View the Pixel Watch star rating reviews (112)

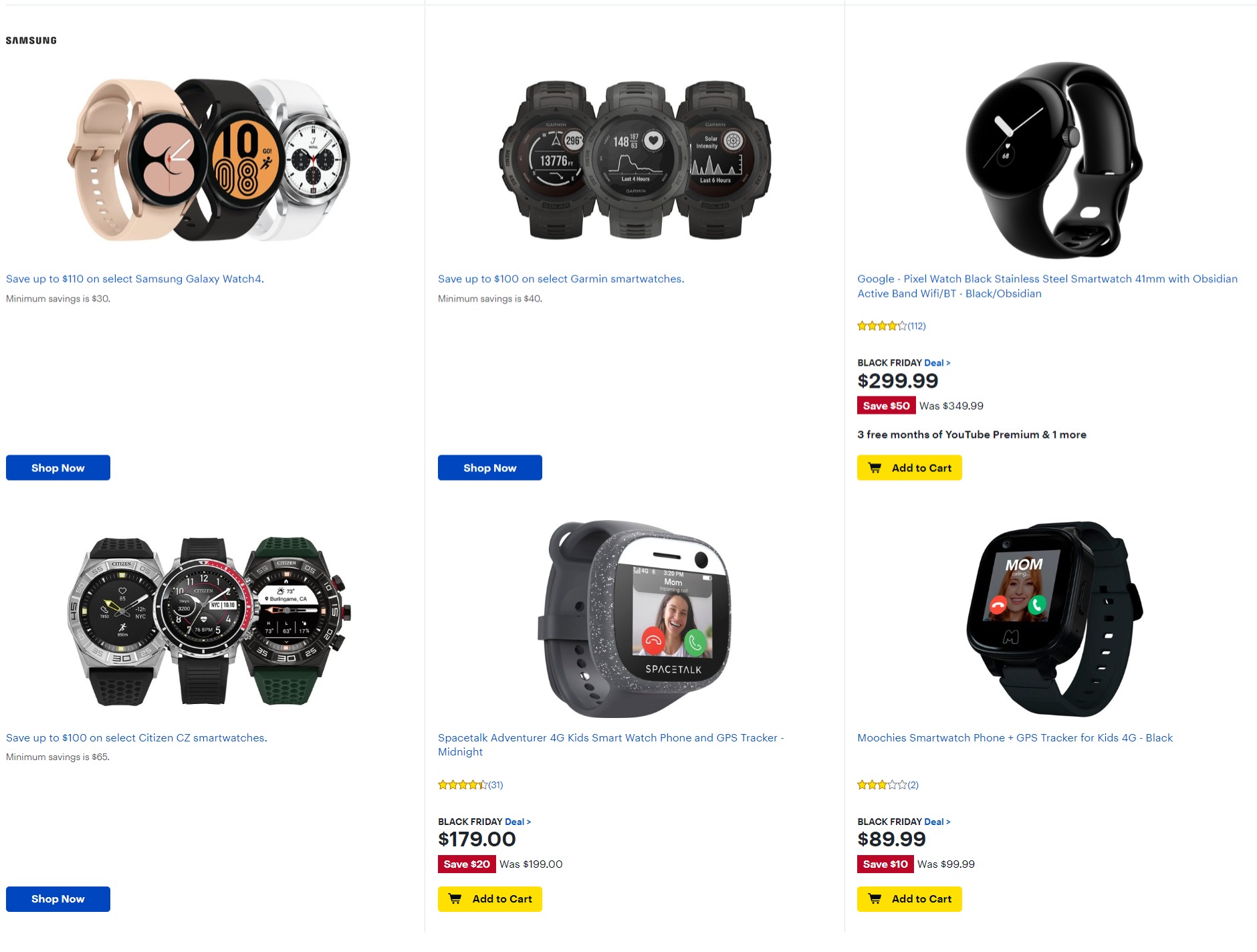click(891, 326)
